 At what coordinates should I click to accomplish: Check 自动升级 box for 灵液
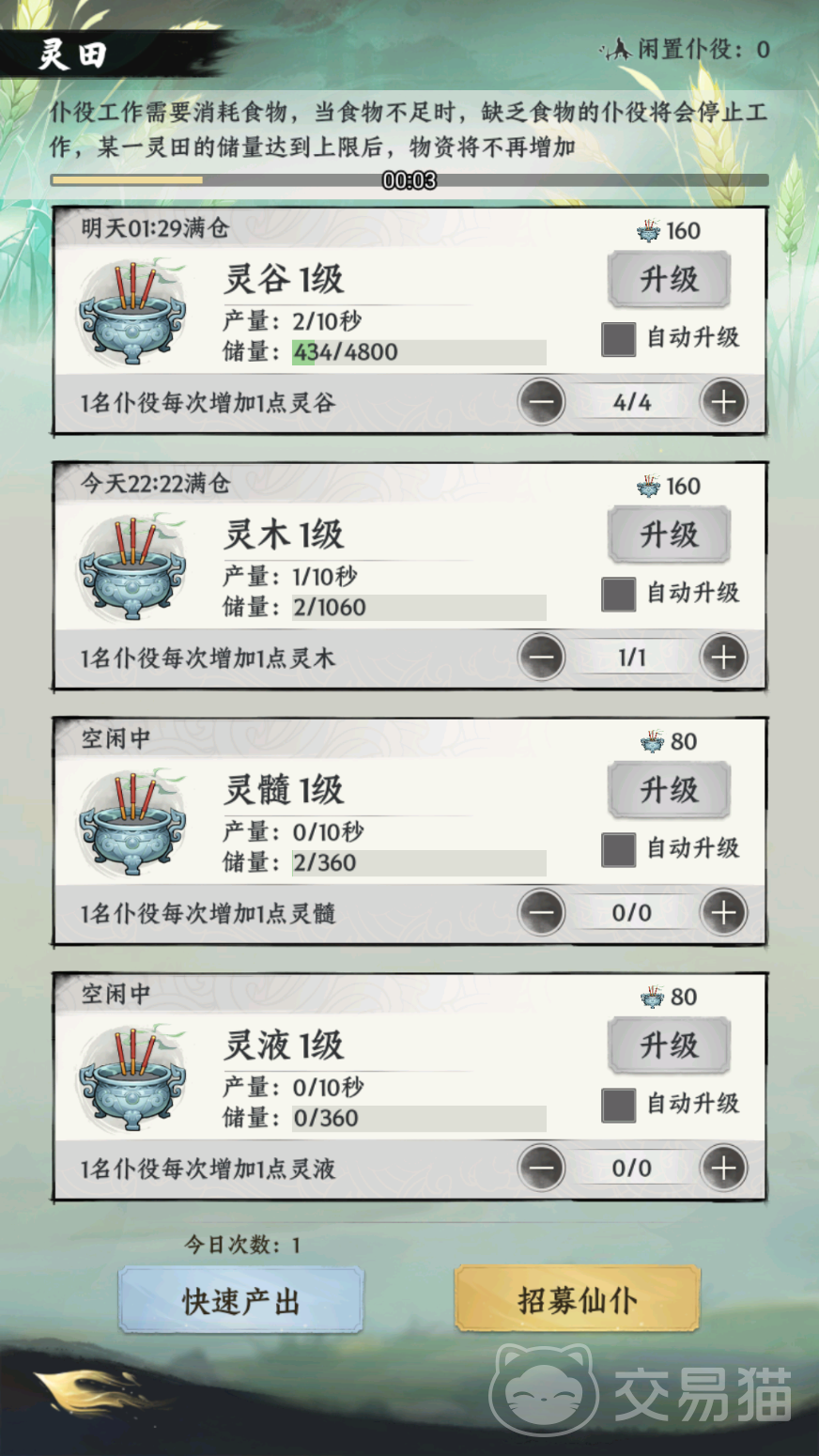[x=618, y=1105]
